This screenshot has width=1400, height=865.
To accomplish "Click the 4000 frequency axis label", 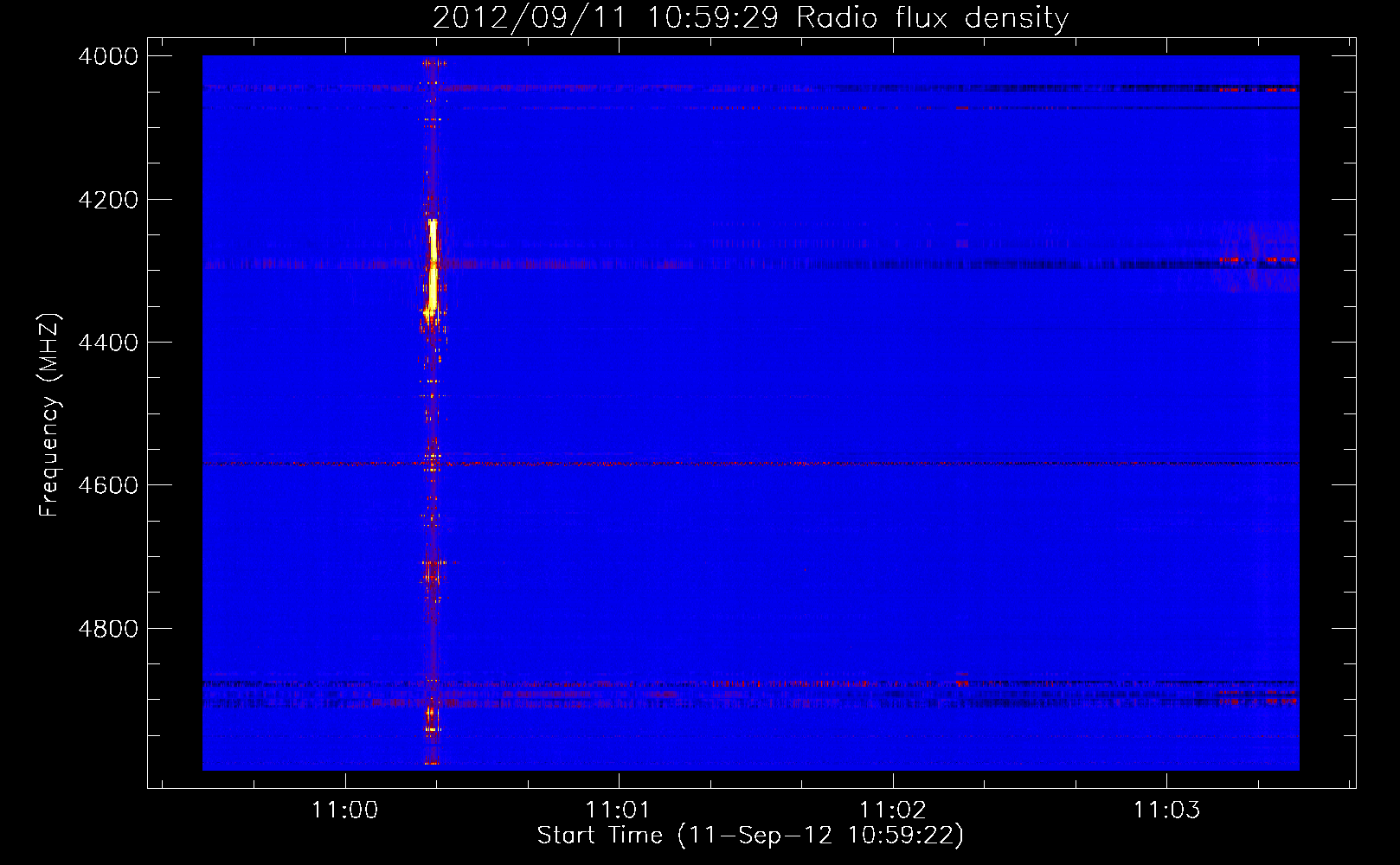I will tap(108, 56).
